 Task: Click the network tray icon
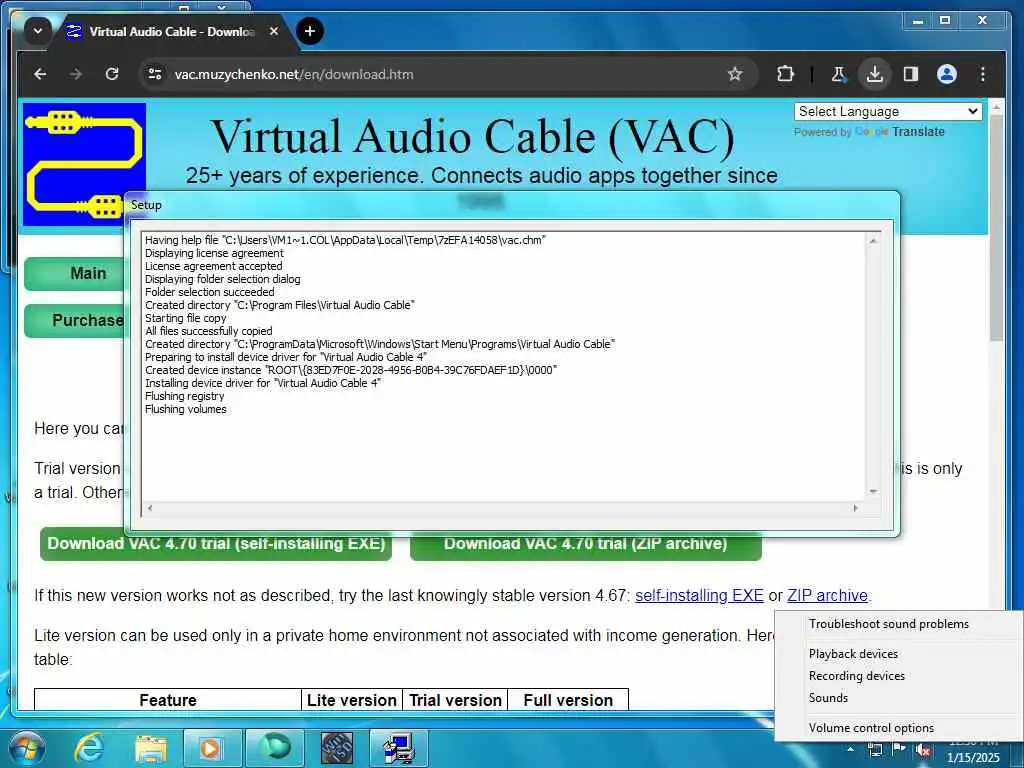click(x=875, y=750)
